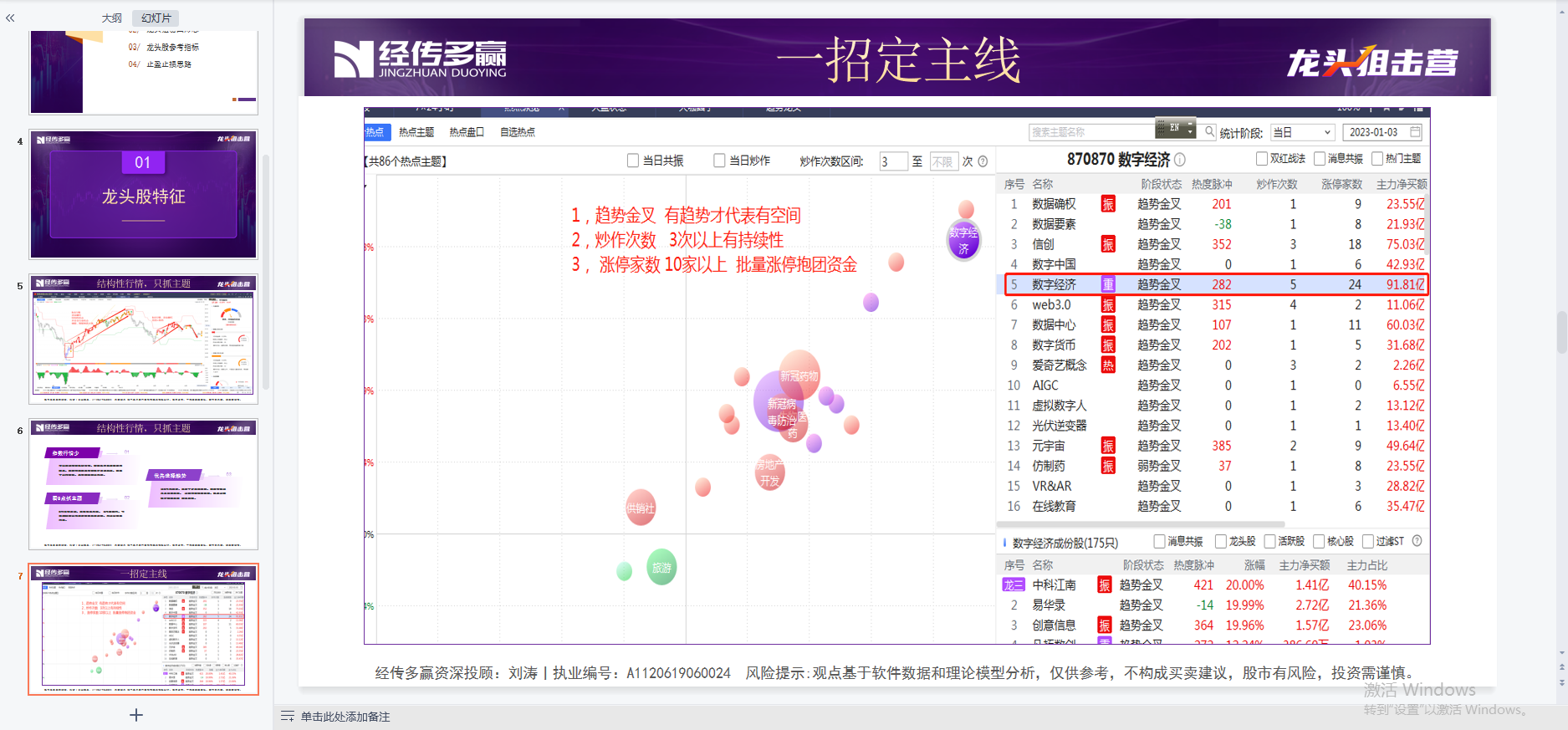
Task: Click the 振 badge in the 元宇宙 row
Action: 1108,446
